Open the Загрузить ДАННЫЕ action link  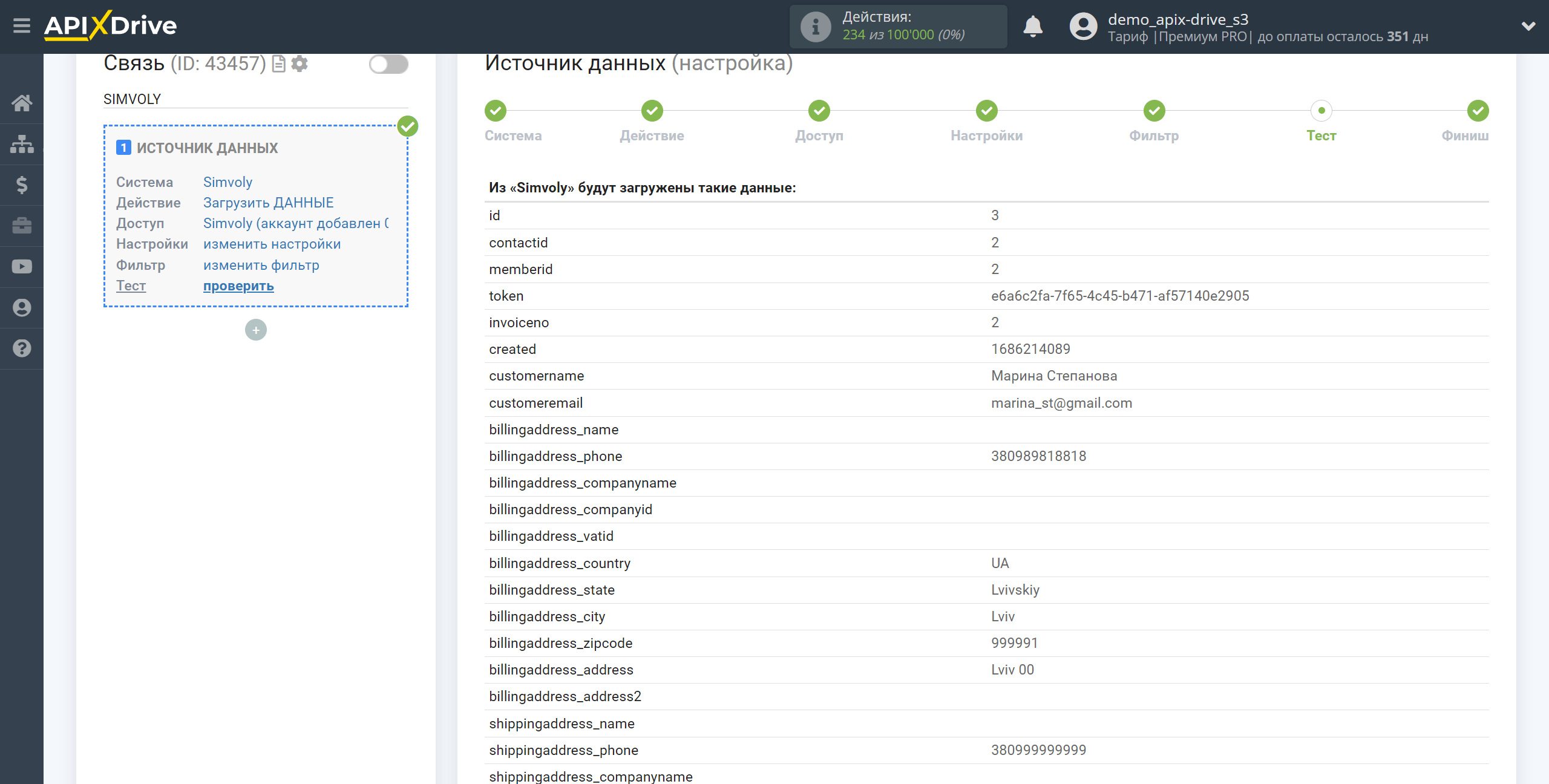[268, 203]
